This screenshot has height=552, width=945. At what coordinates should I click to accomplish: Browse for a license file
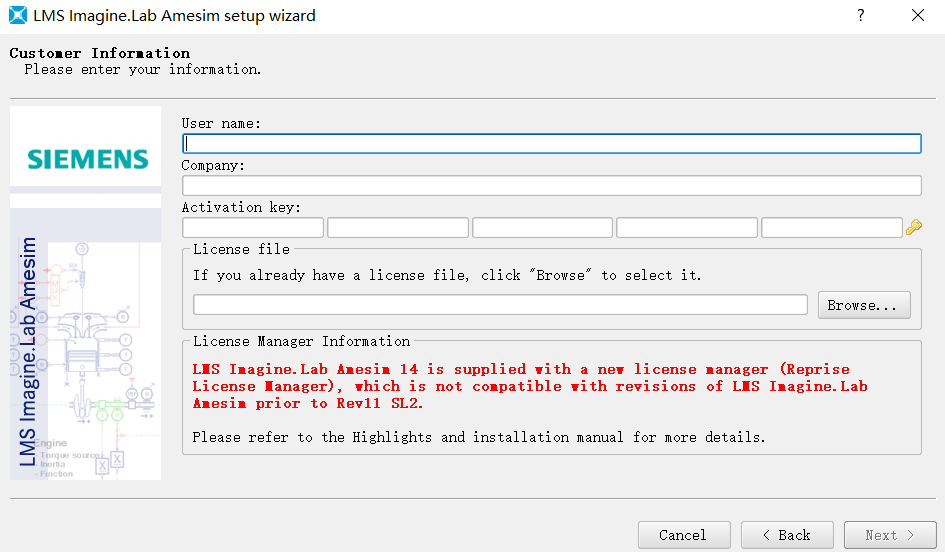point(864,305)
